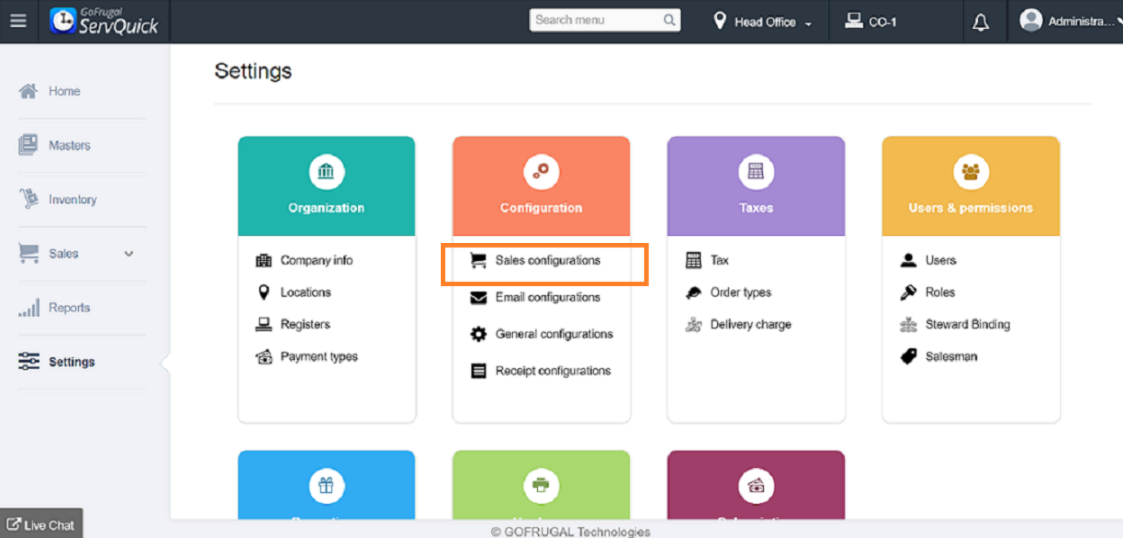The image size is (1124, 546).
Task: Open Steward Binding link
Action: (x=967, y=325)
